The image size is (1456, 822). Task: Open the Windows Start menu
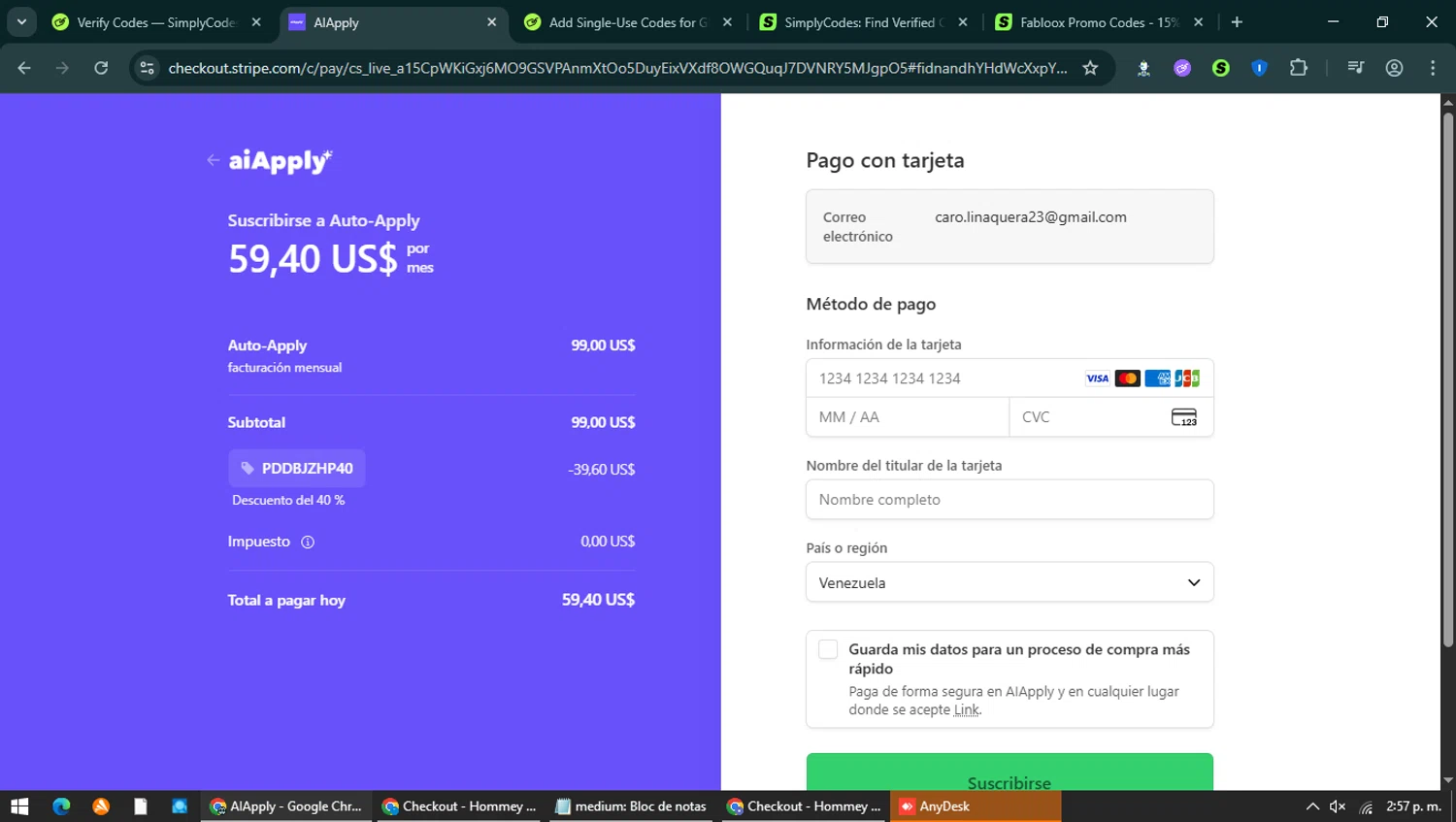pyautogui.click(x=19, y=806)
